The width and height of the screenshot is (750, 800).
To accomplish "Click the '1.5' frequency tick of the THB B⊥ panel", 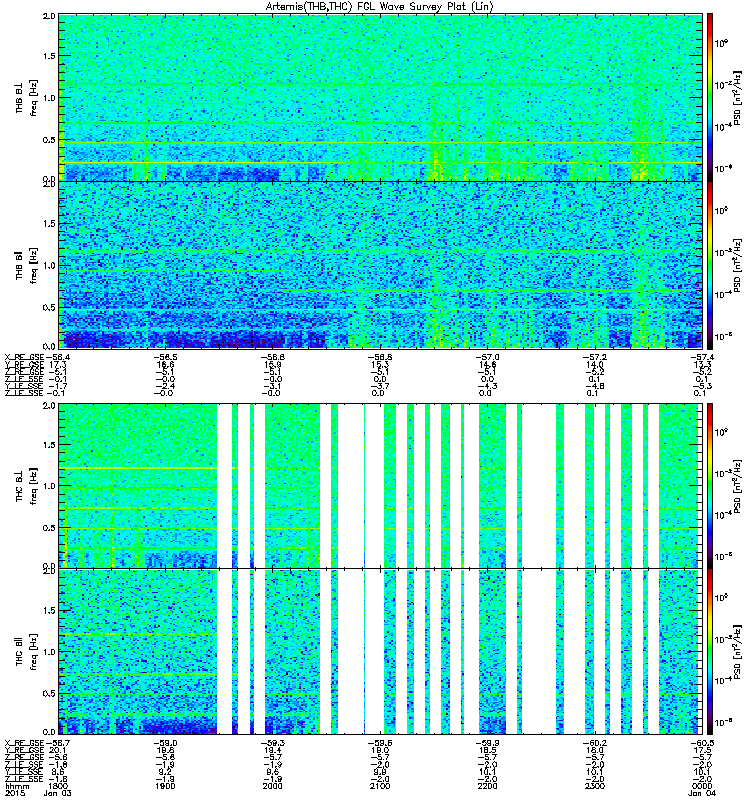I will tap(49, 56).
